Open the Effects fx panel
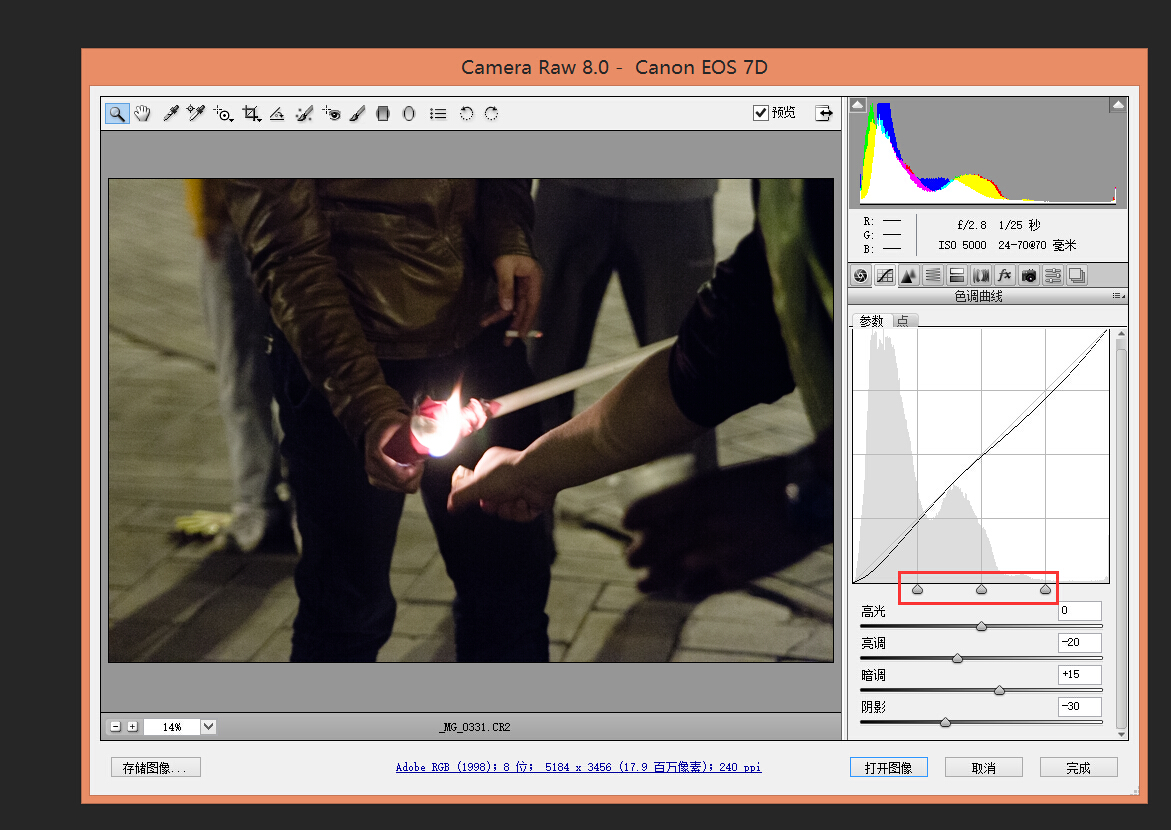The height and width of the screenshot is (830, 1171). click(1005, 275)
